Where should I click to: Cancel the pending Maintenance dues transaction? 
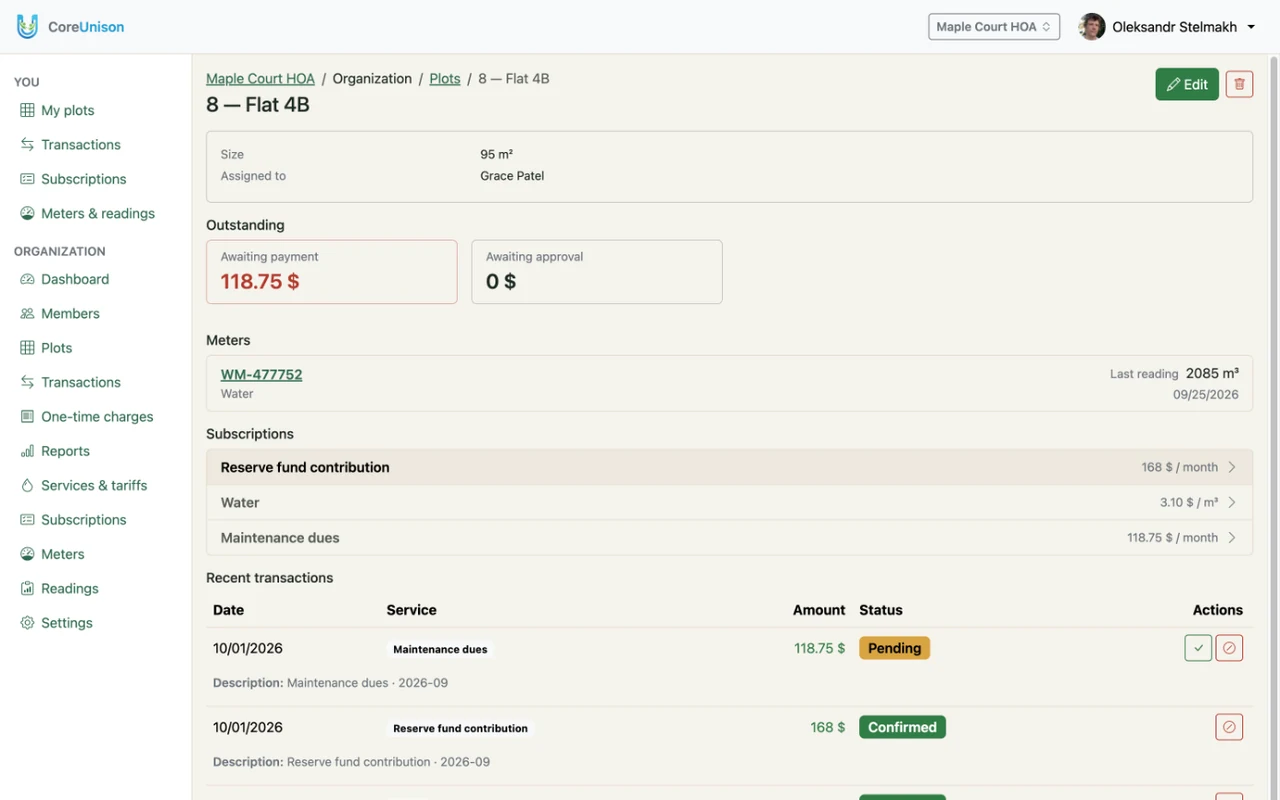[1229, 648]
